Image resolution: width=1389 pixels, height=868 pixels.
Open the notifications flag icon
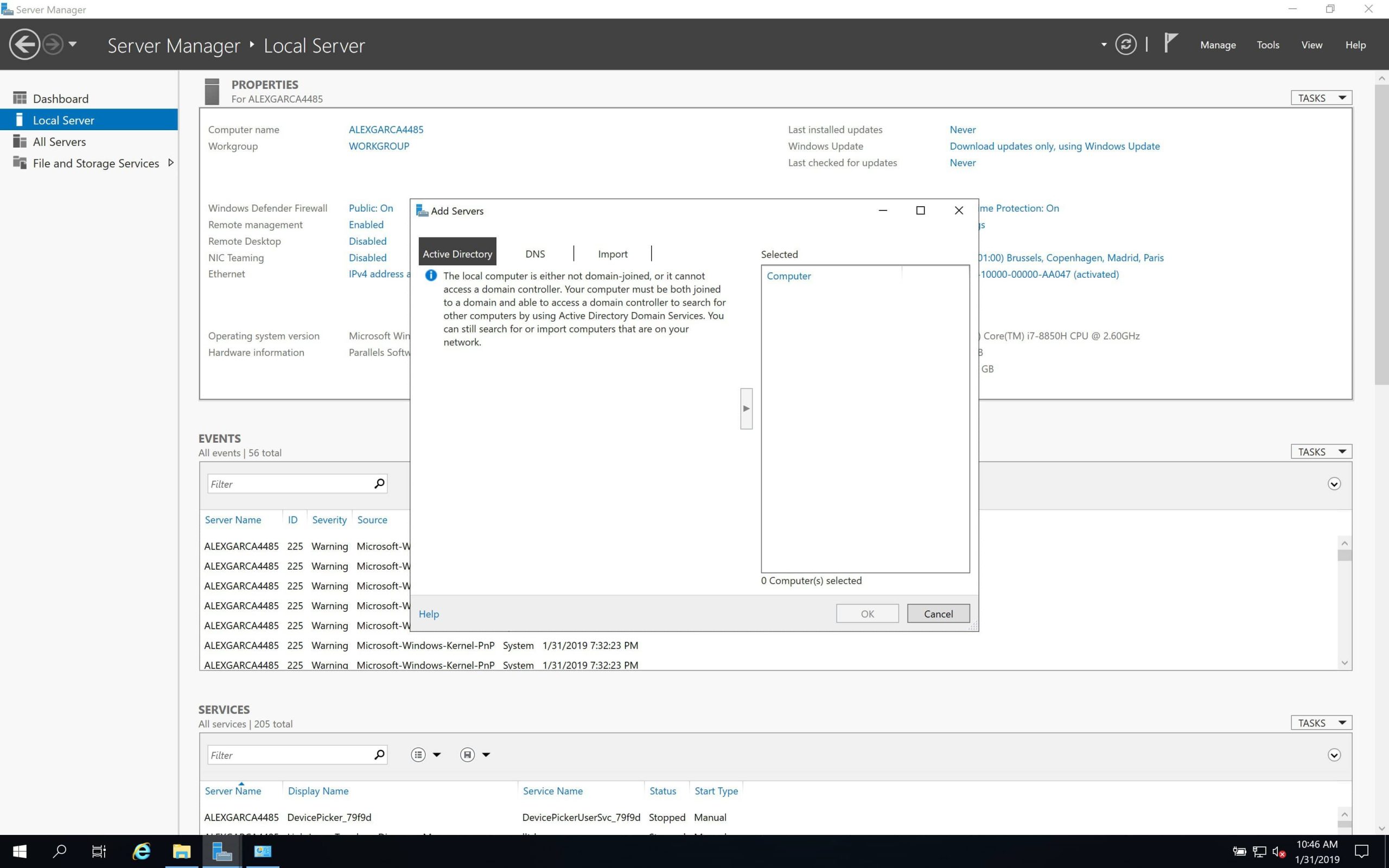(x=1170, y=43)
